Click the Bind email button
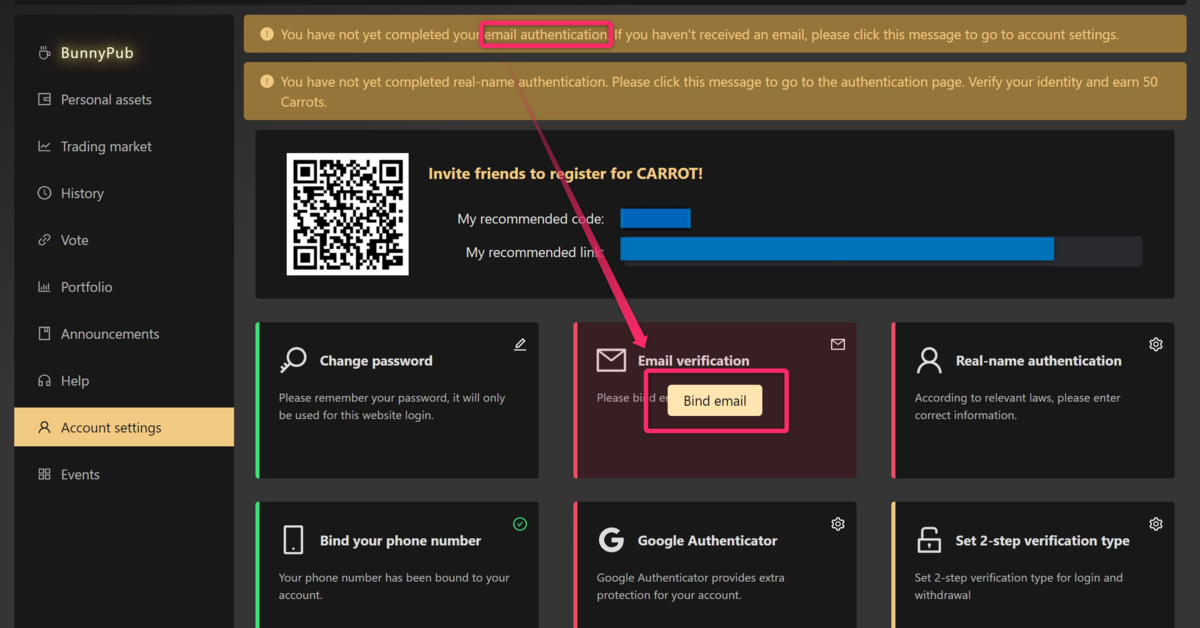The height and width of the screenshot is (628, 1200). point(715,401)
